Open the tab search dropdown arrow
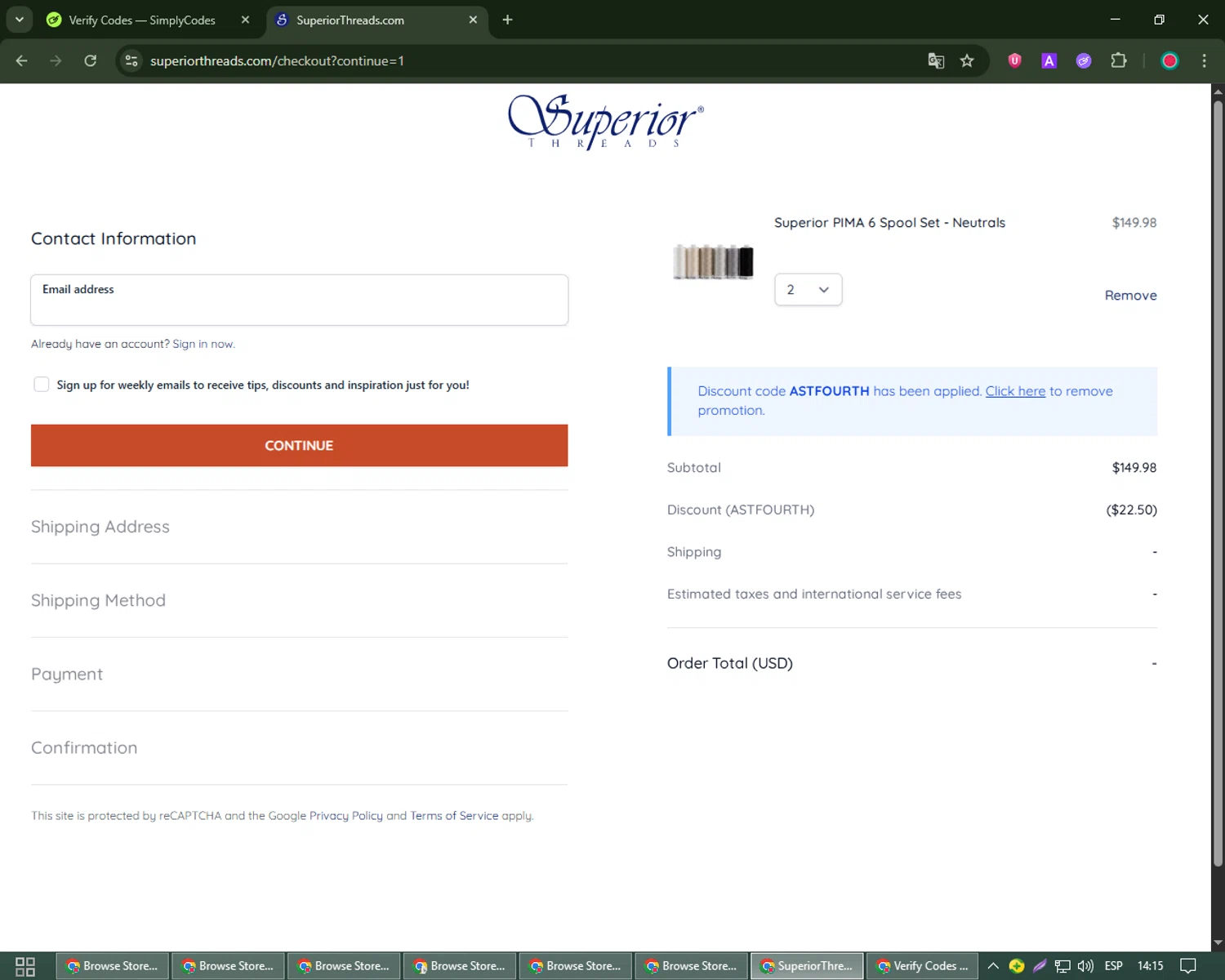This screenshot has width=1225, height=980. 19,20
